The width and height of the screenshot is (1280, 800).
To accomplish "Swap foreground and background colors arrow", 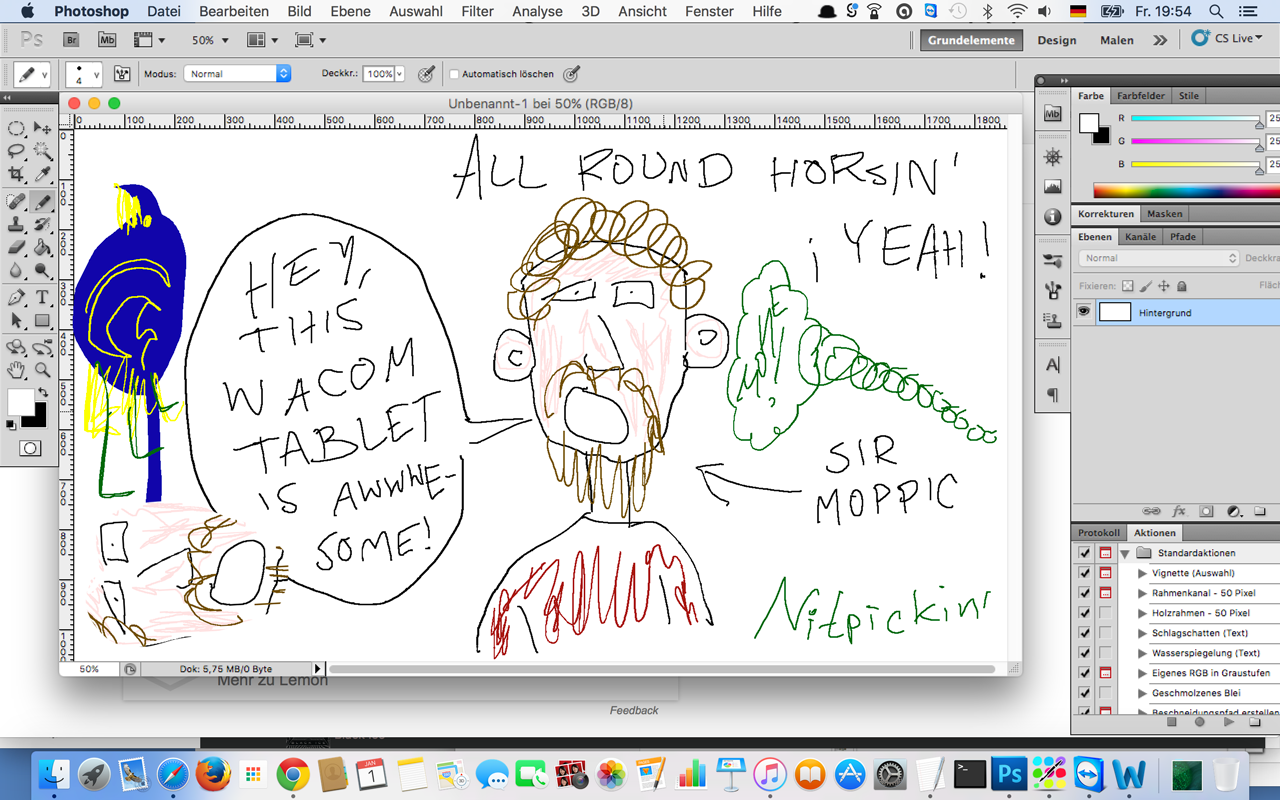I will (x=42, y=393).
